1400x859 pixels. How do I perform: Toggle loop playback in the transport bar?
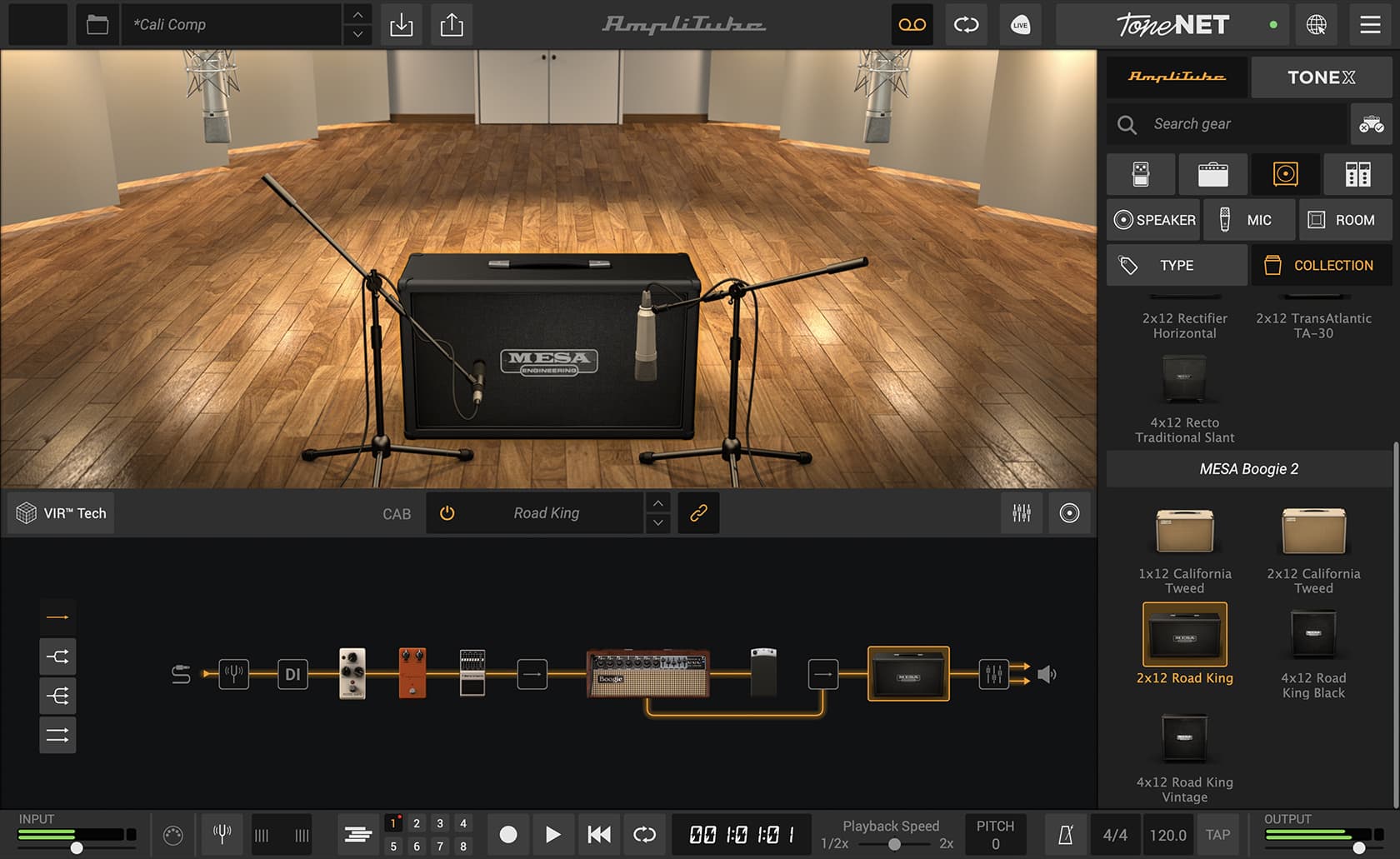click(643, 834)
